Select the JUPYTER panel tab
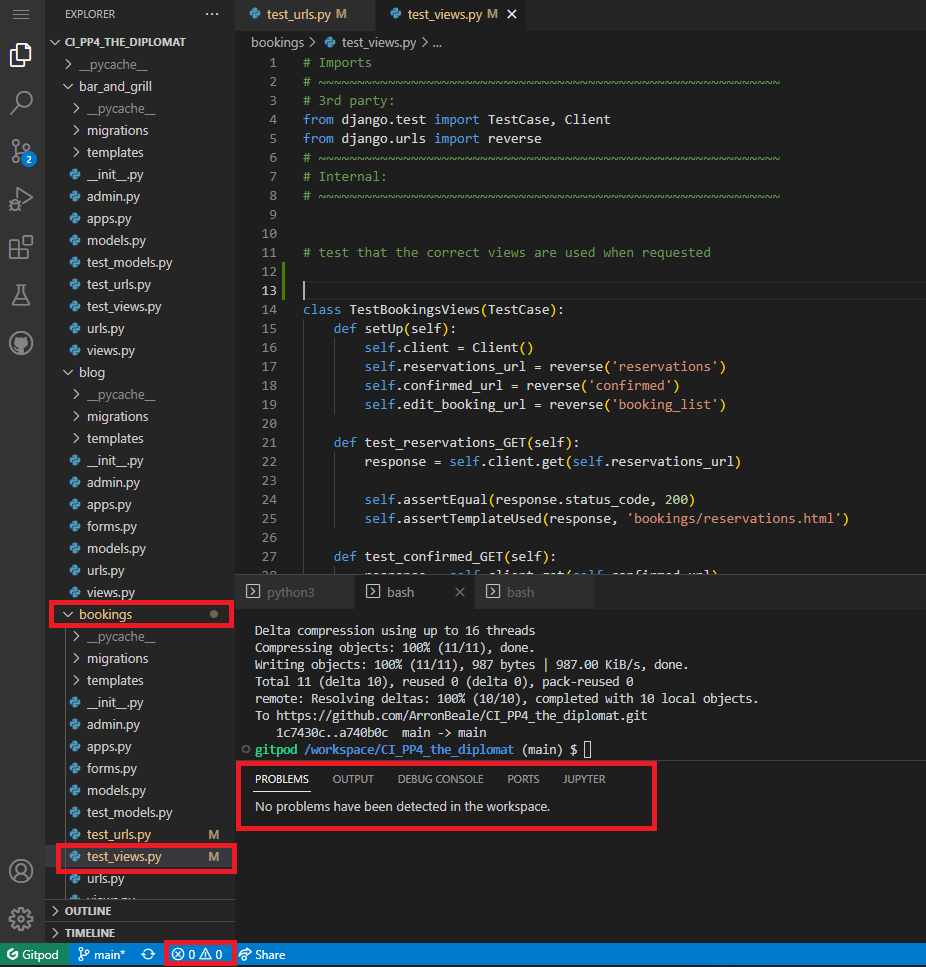The image size is (926, 967). pyautogui.click(x=584, y=779)
